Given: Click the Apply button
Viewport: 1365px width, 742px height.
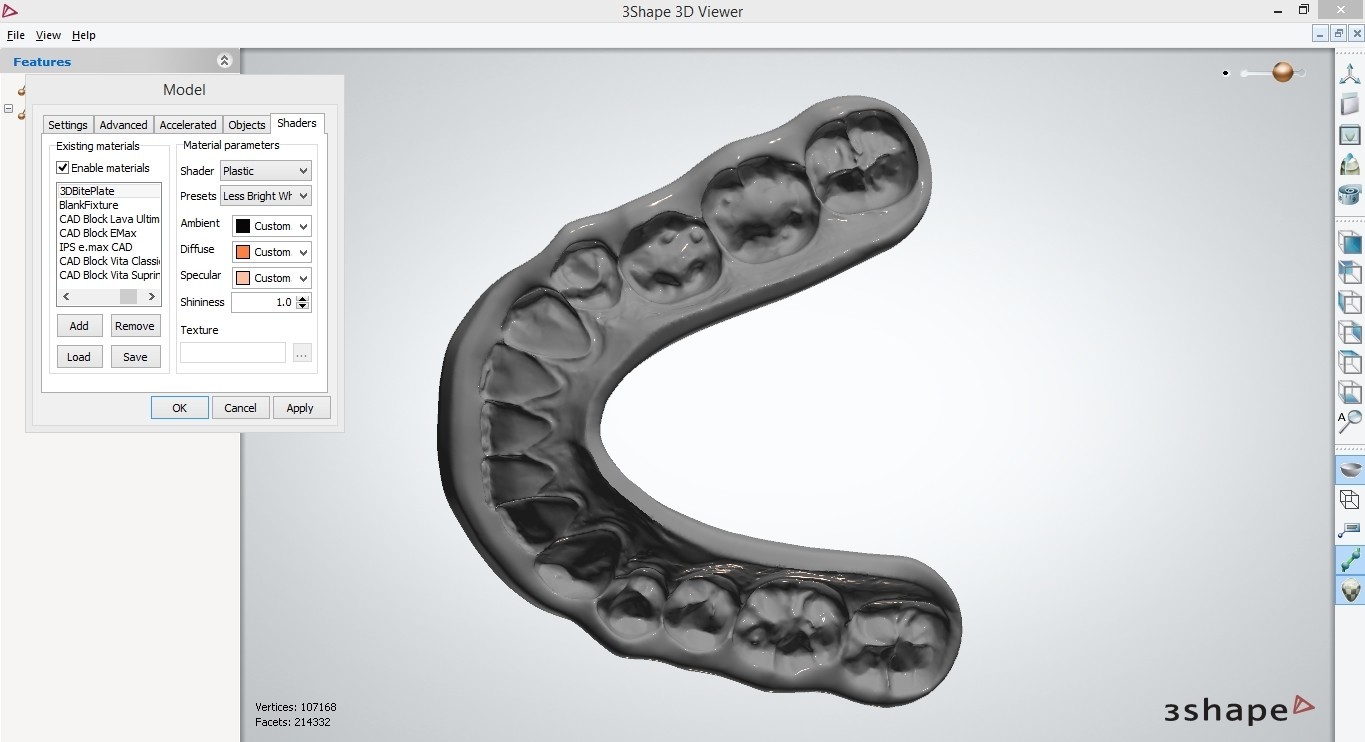Looking at the screenshot, I should click(301, 407).
